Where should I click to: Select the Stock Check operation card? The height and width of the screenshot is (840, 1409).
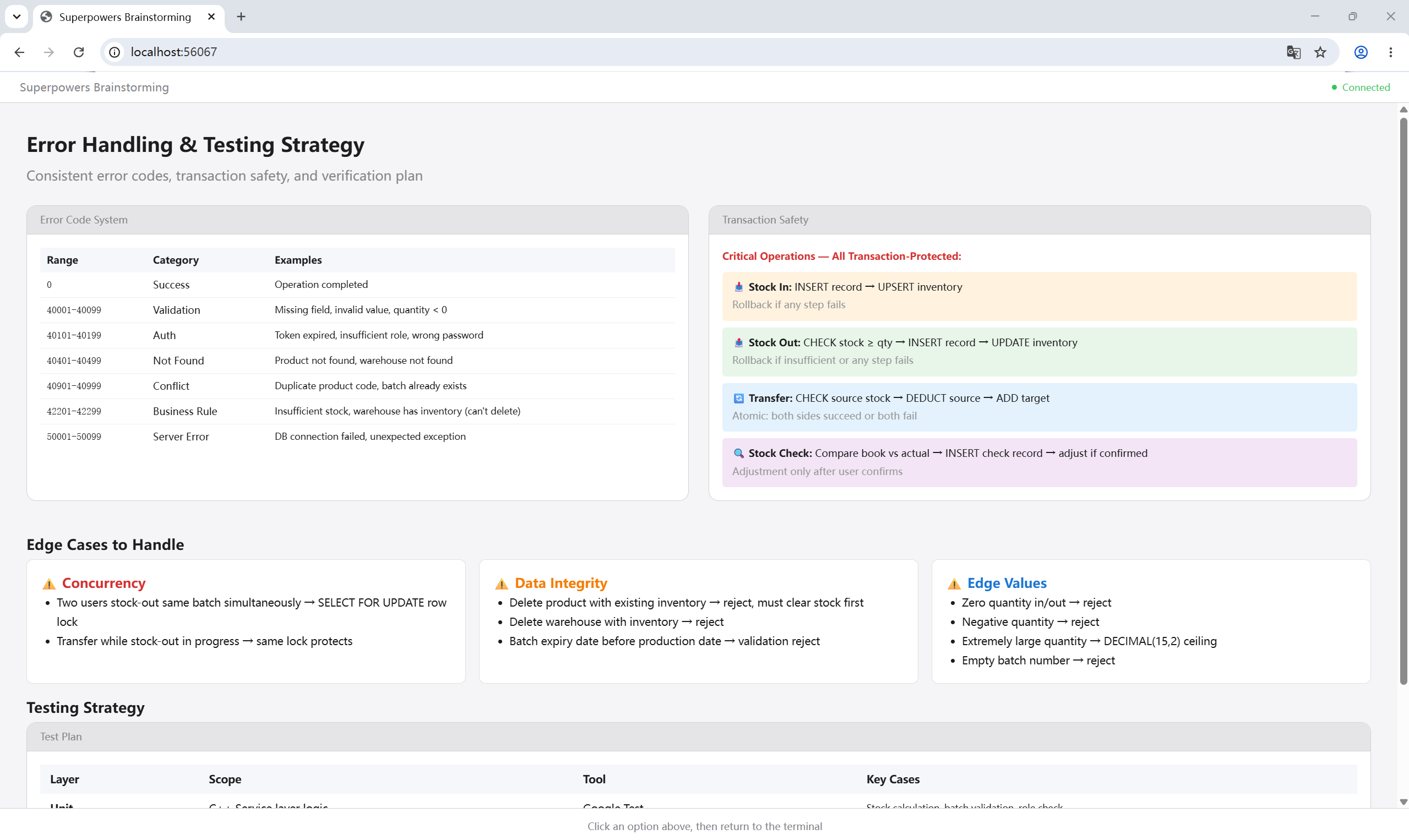point(1040,462)
